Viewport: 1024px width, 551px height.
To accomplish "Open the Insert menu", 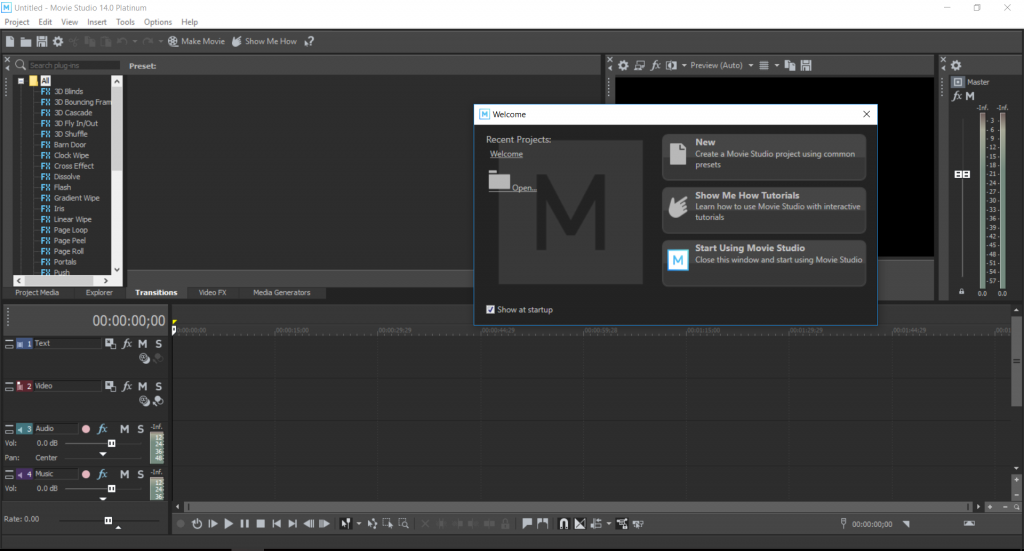I will coord(97,22).
